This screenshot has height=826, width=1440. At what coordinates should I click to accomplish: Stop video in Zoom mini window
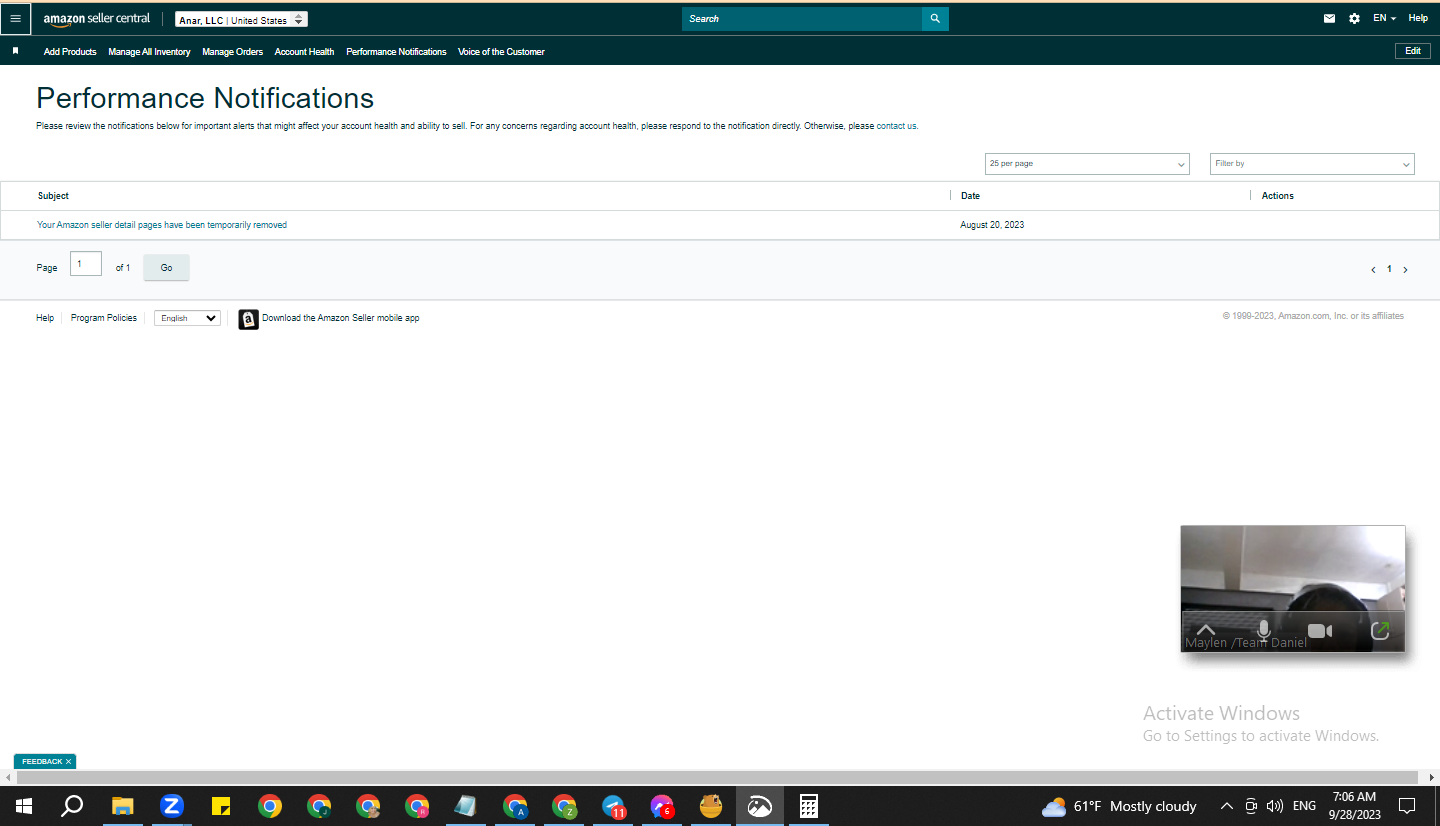pos(1320,631)
